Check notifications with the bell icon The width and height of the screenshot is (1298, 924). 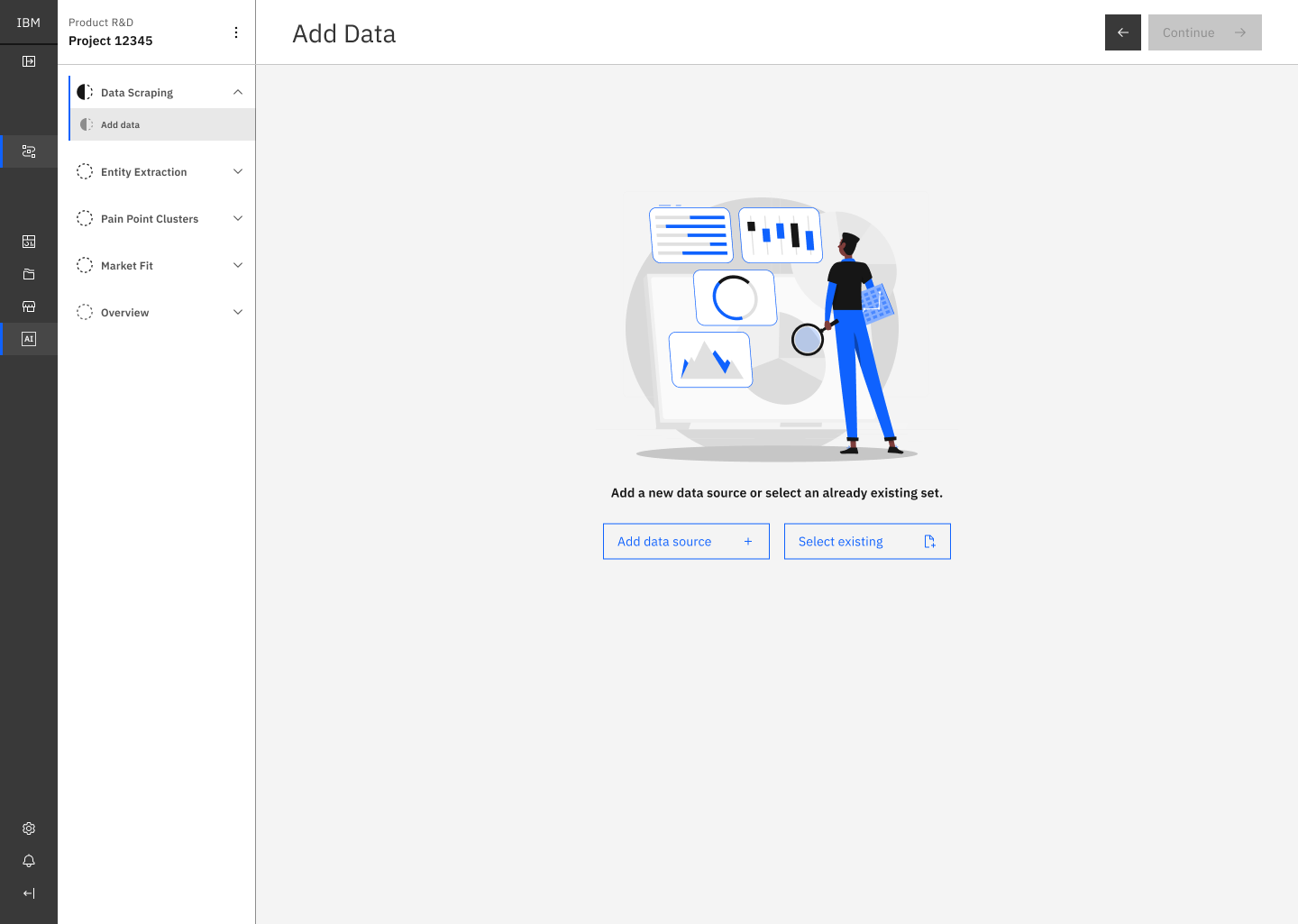click(x=28, y=861)
